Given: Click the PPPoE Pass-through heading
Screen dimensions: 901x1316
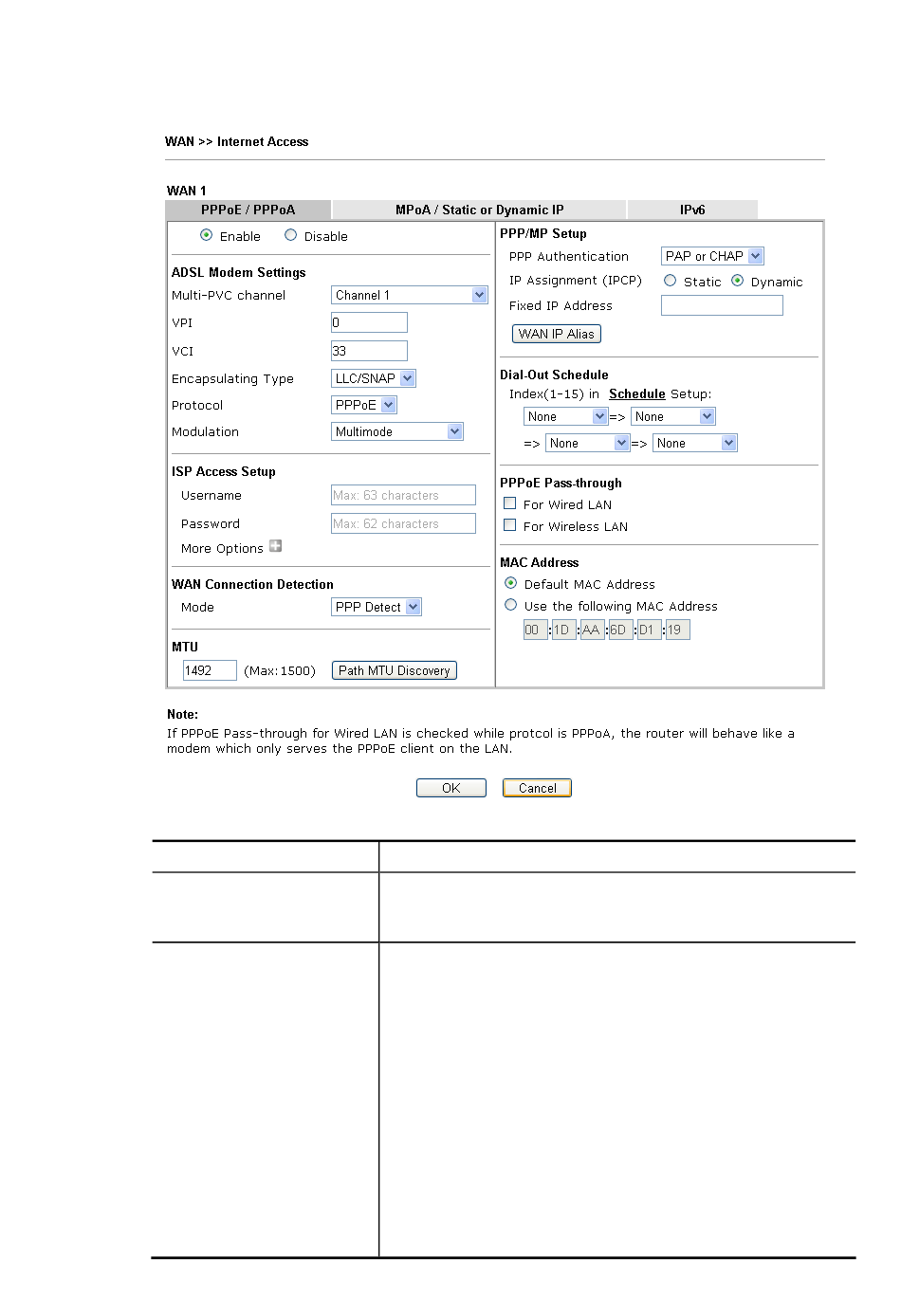Looking at the screenshot, I should [x=561, y=483].
